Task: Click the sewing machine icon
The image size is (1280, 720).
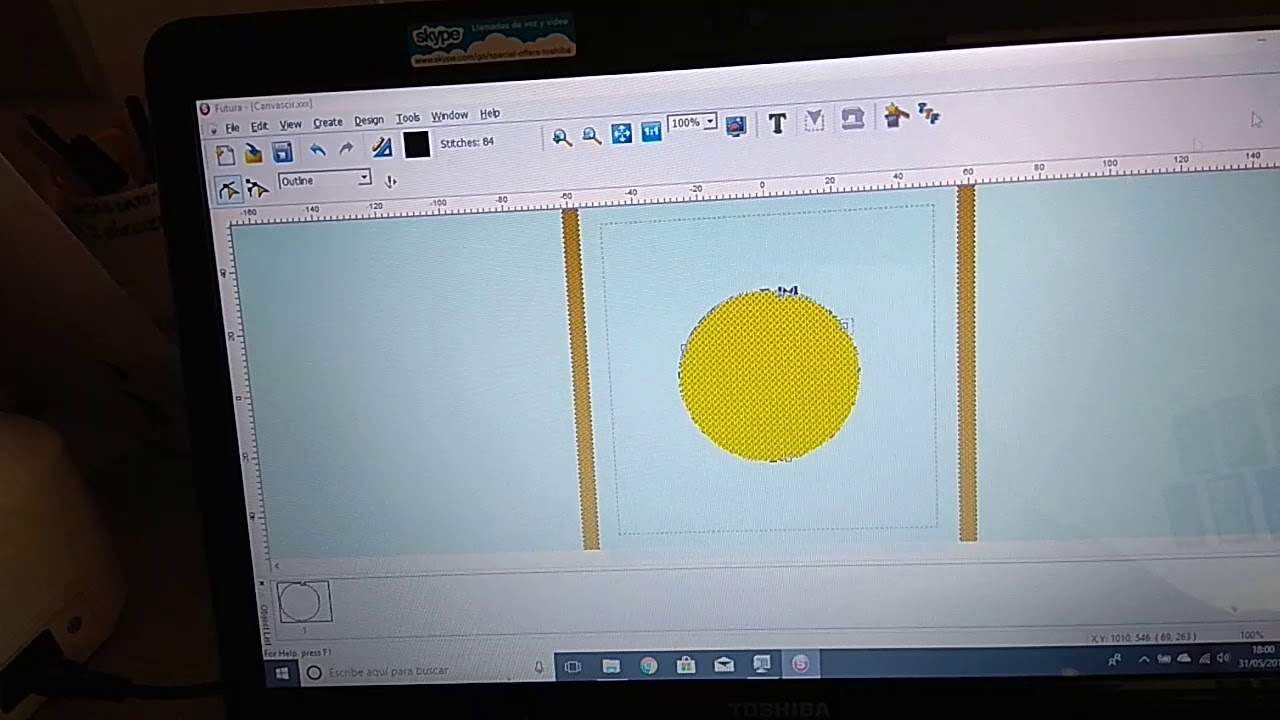Action: pyautogui.click(x=852, y=119)
